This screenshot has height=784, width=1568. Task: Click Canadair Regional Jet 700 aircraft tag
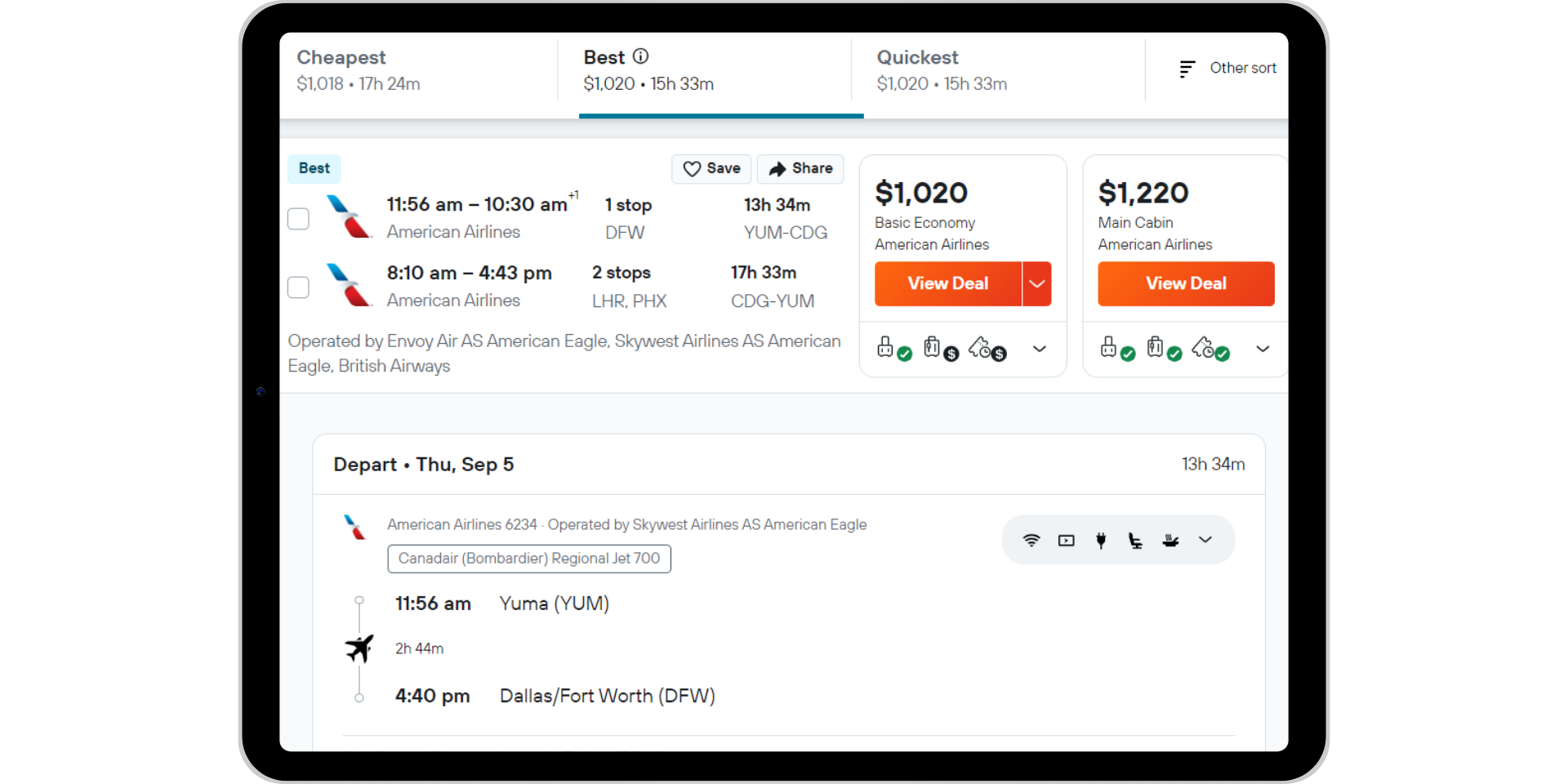click(529, 559)
